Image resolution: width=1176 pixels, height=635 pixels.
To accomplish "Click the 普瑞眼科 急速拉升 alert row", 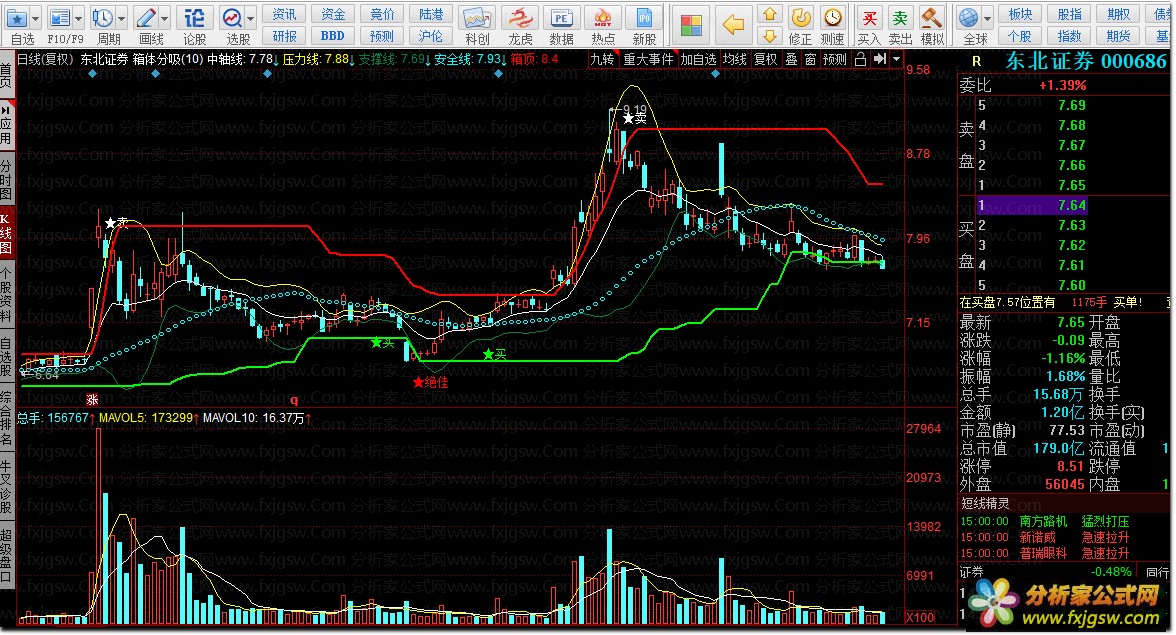I will click(1045, 553).
